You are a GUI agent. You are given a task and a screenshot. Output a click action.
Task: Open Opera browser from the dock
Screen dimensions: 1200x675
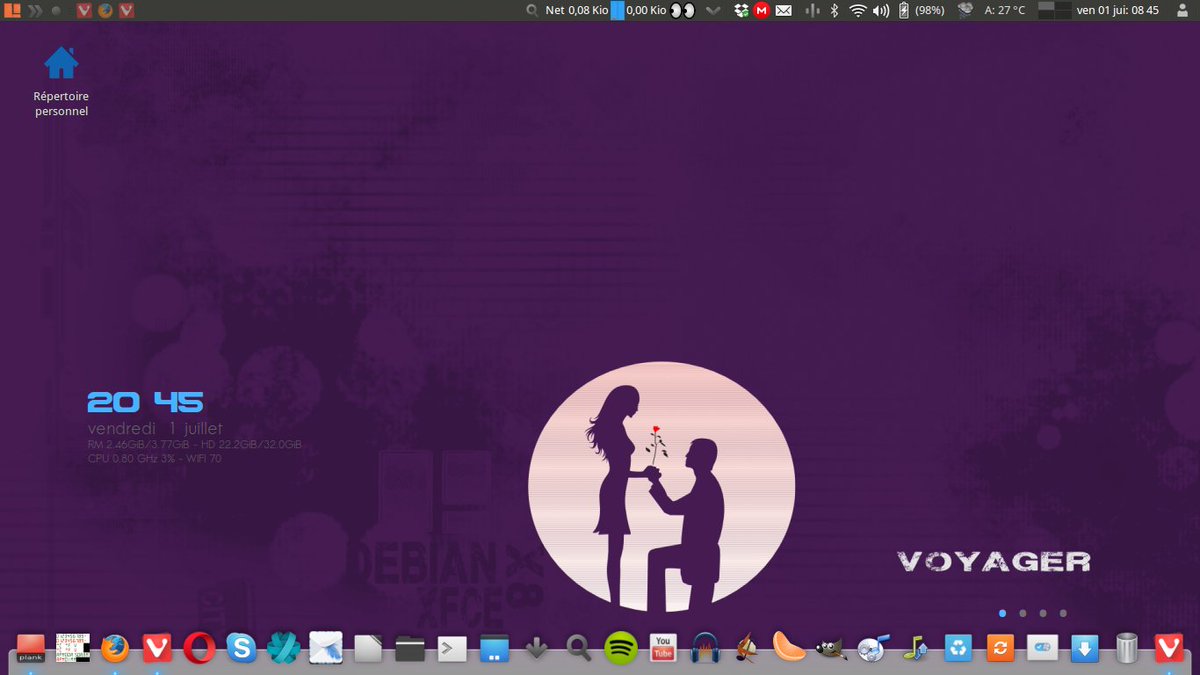point(198,648)
